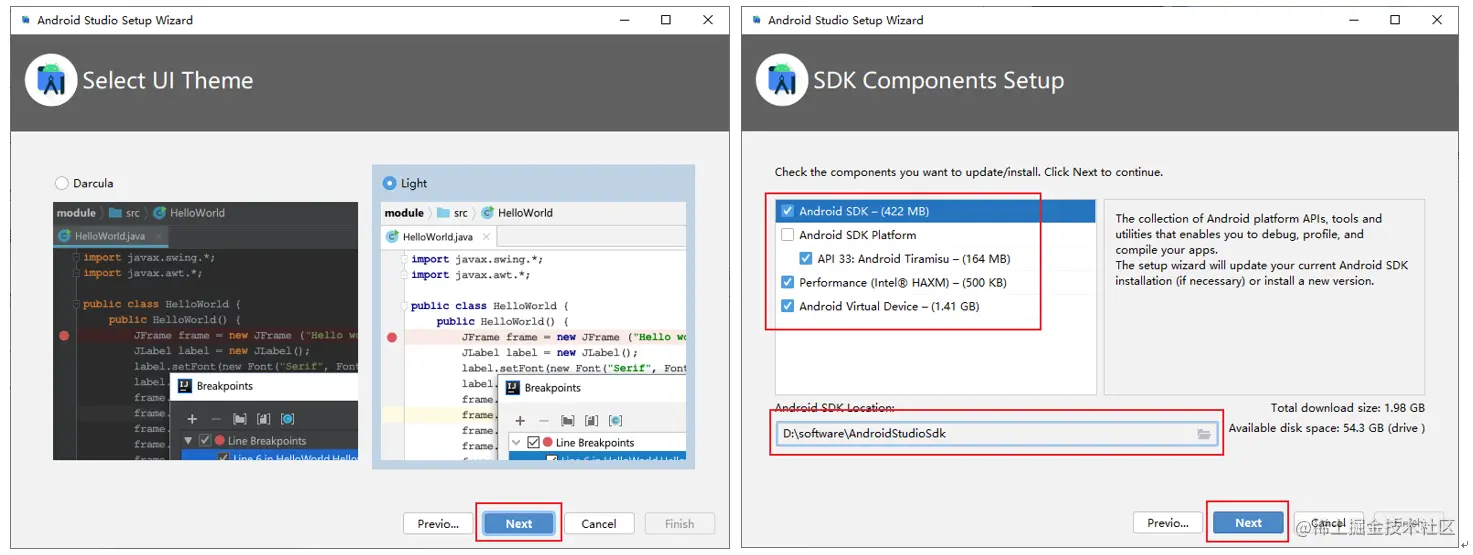Click Previo... in the Select UI Theme window
The image size is (1473, 555).
point(438,524)
